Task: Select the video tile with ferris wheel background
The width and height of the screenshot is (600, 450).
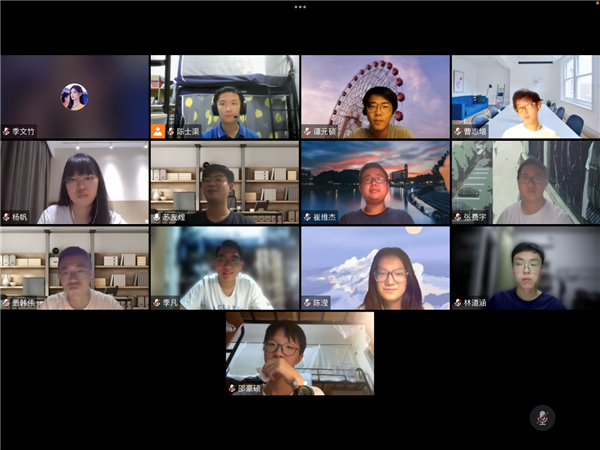Action: [x=375, y=95]
